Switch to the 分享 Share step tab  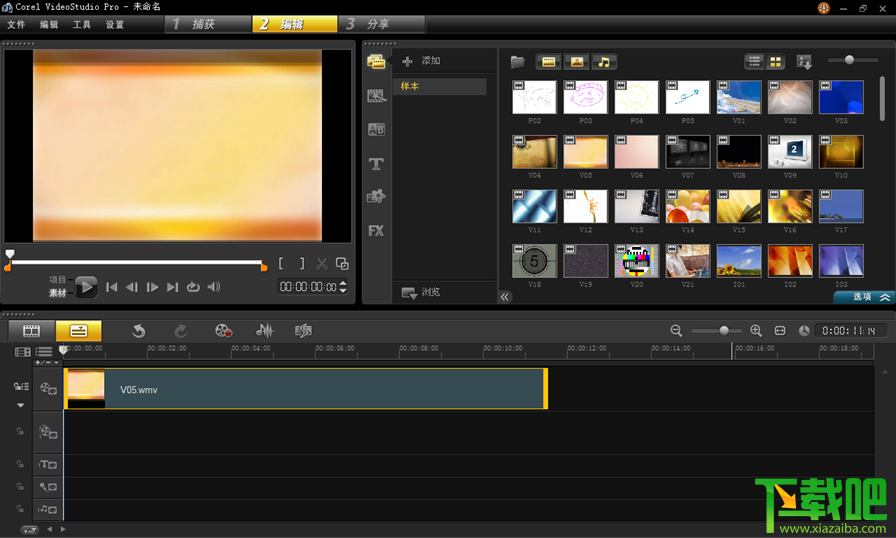click(x=381, y=24)
